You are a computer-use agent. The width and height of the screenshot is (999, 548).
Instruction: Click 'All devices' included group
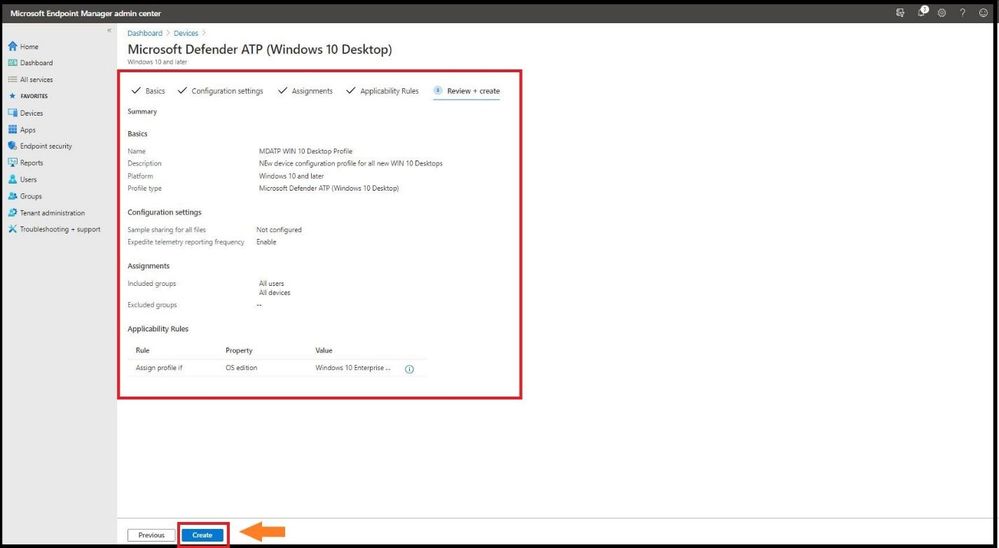tap(275, 293)
